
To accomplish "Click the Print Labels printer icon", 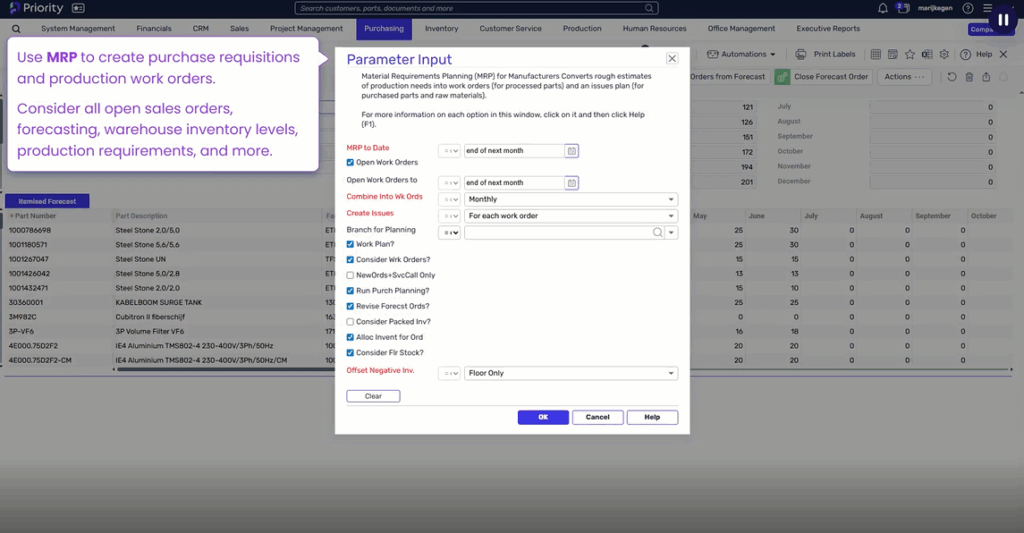I will 800,54.
